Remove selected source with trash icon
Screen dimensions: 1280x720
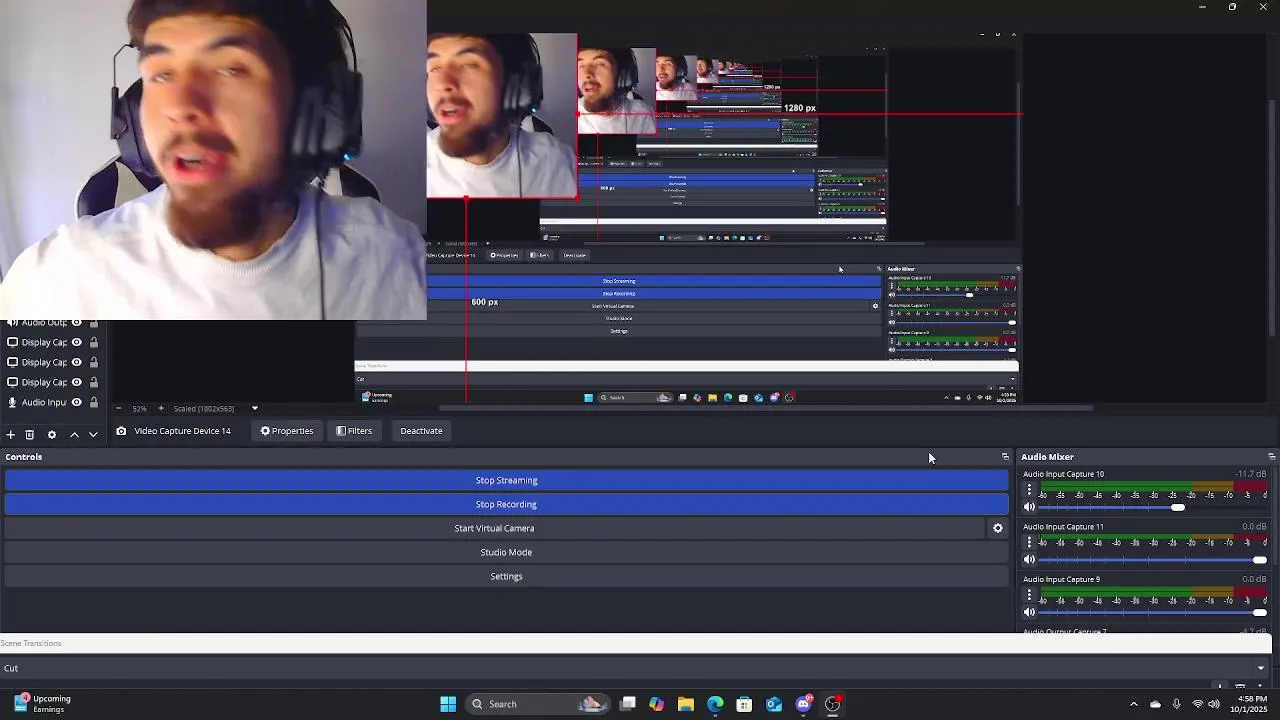(30, 434)
